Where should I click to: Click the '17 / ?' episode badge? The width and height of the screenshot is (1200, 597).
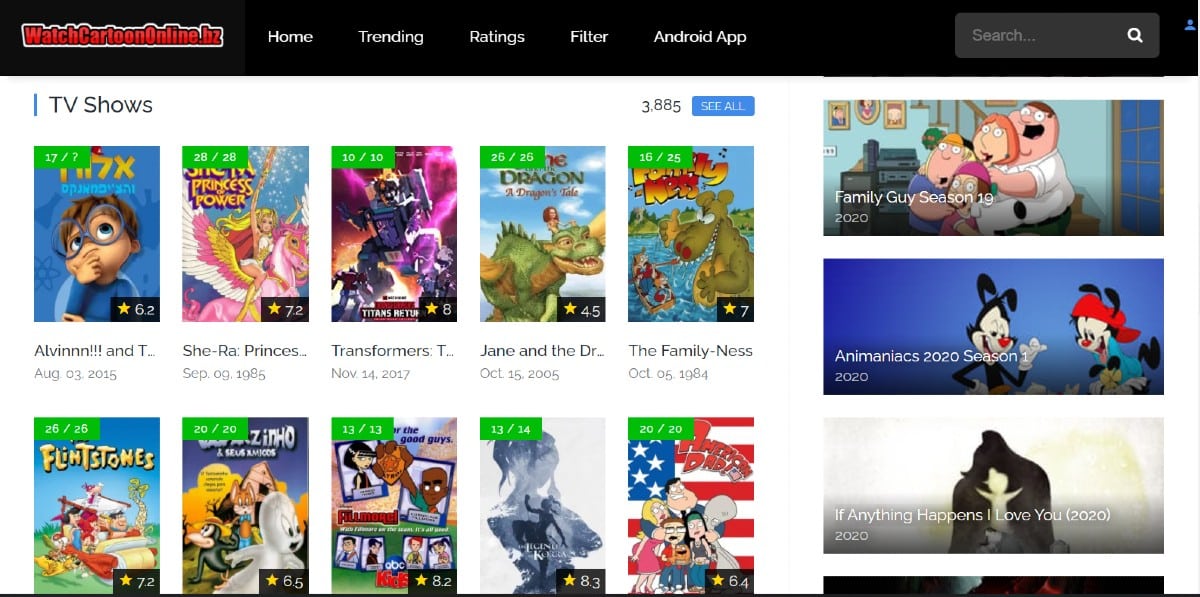coord(60,157)
